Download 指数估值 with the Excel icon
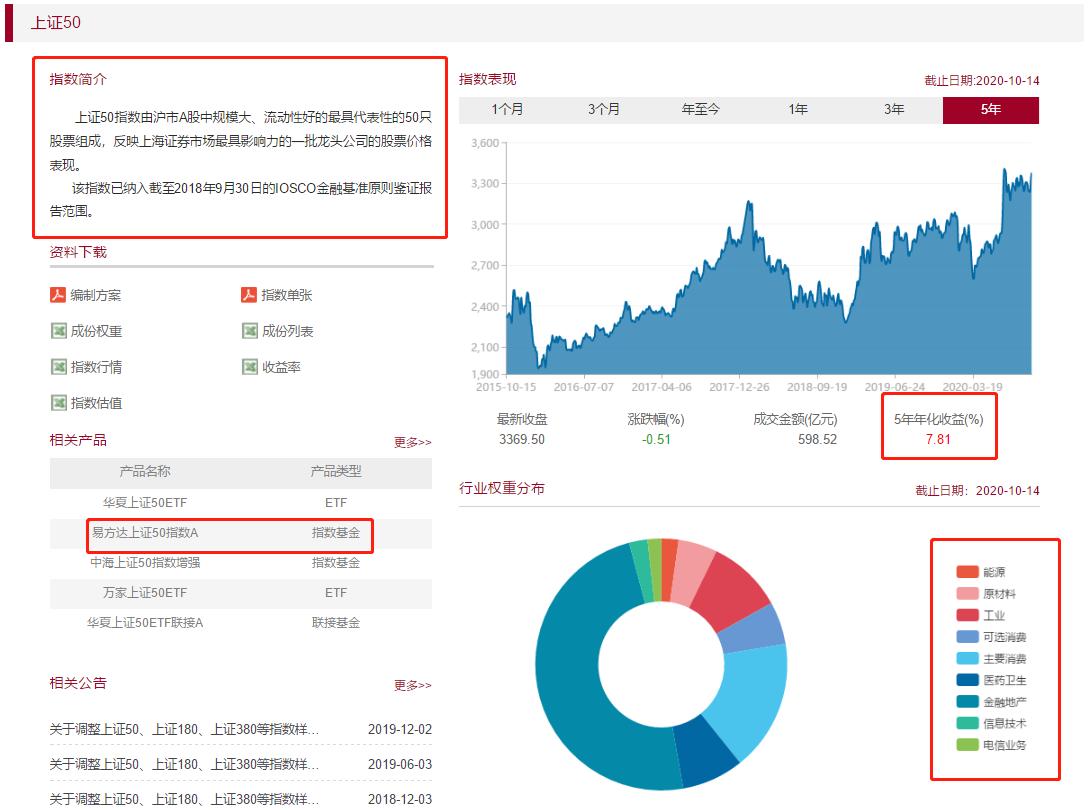Screen dimensions: 1090x810 (57, 402)
